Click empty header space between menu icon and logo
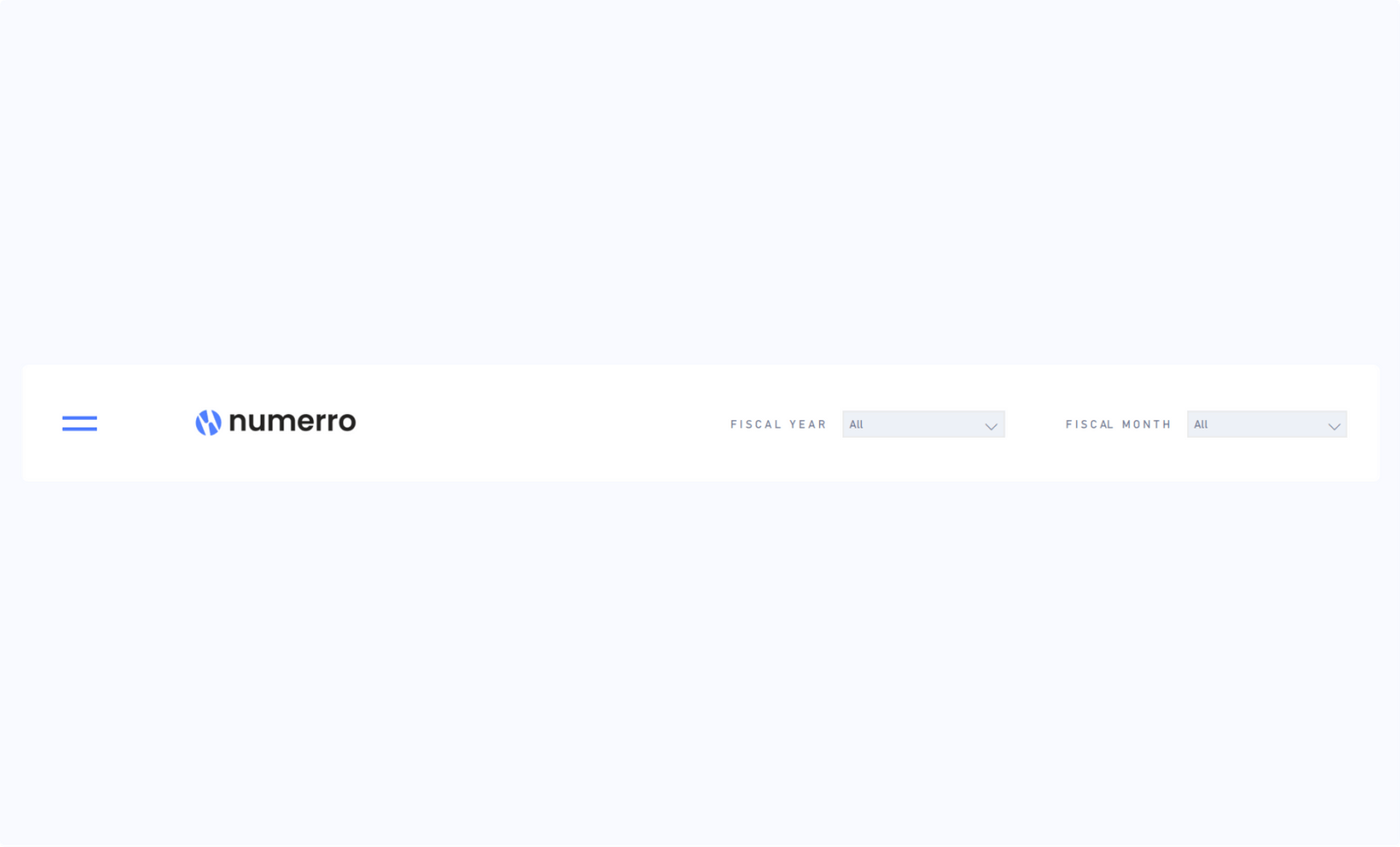The image size is (1400, 847). tap(146, 423)
